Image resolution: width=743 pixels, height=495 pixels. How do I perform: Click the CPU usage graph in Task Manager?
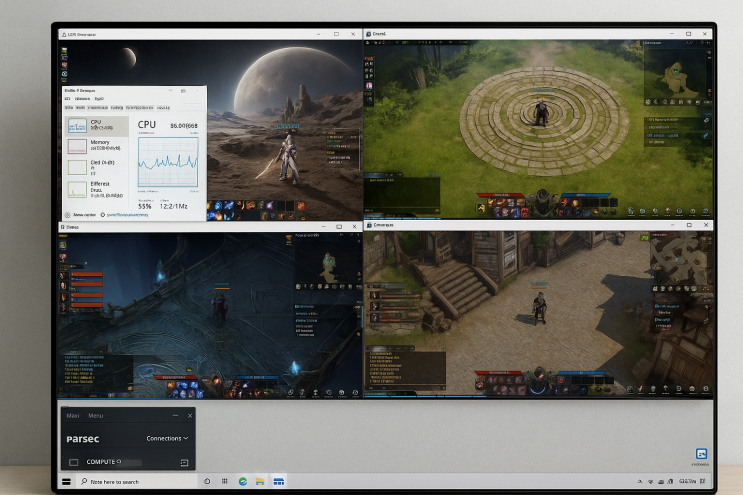point(168,162)
